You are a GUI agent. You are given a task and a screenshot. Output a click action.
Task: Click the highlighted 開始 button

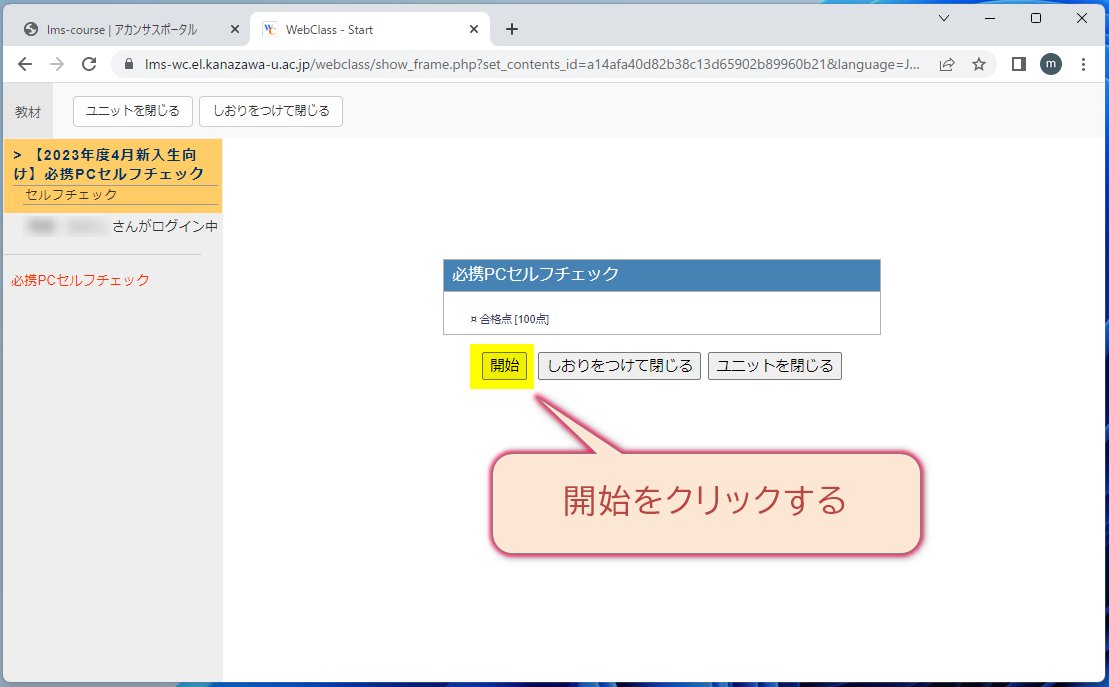(501, 365)
